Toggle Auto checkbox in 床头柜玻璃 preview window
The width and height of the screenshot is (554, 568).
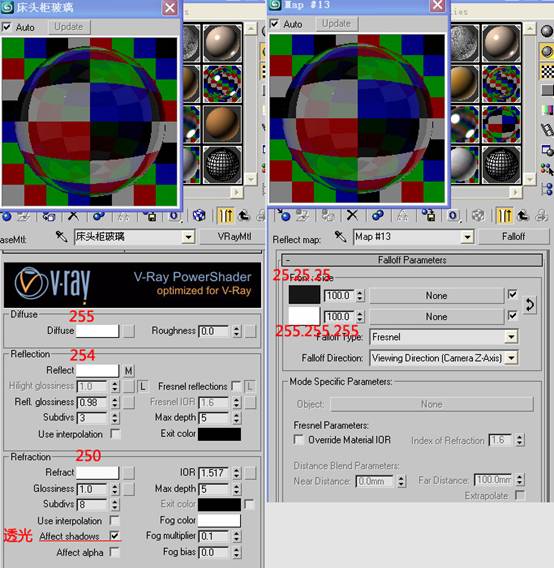pos(7,27)
